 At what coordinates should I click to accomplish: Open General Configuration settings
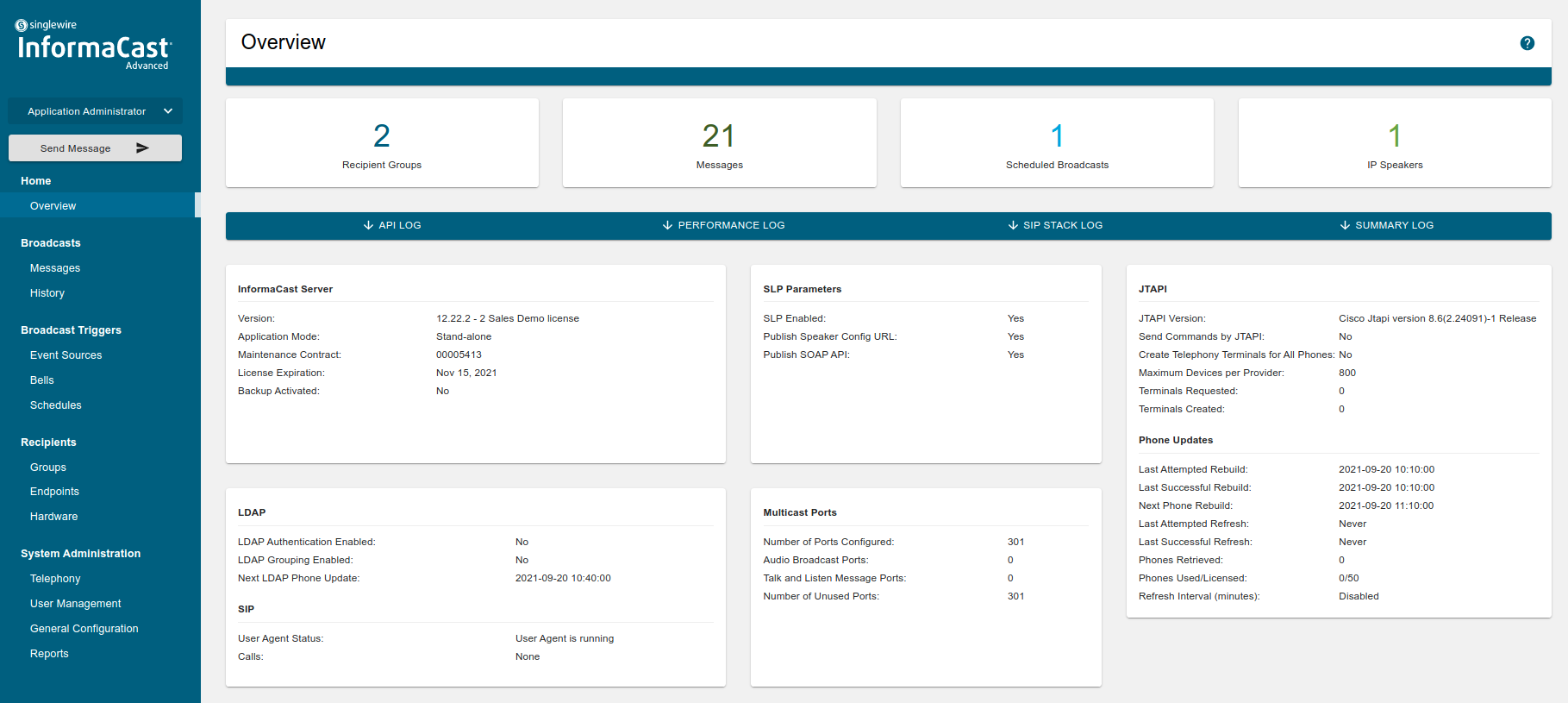(84, 629)
